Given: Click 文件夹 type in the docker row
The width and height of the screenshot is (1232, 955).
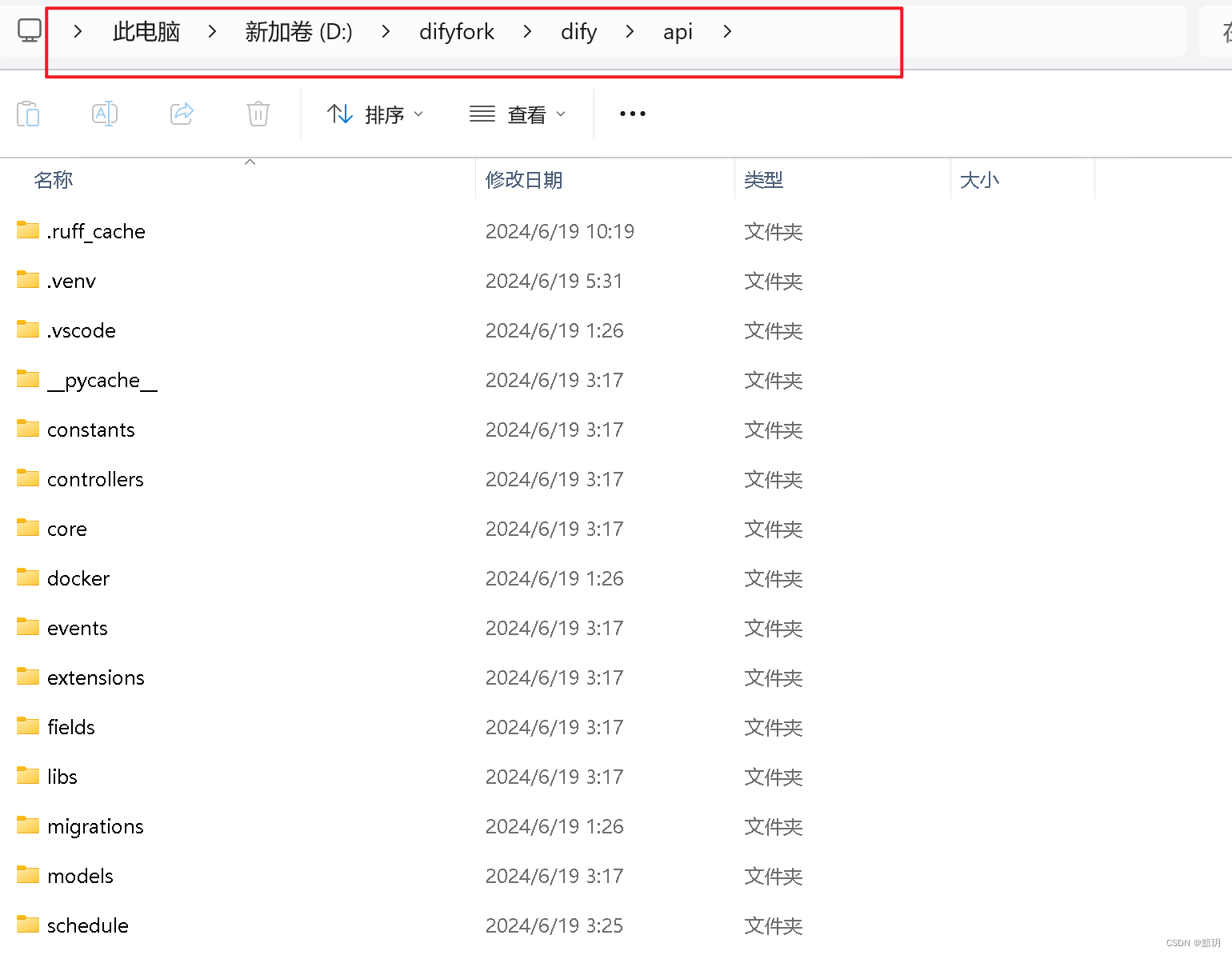Looking at the screenshot, I should tap(773, 579).
